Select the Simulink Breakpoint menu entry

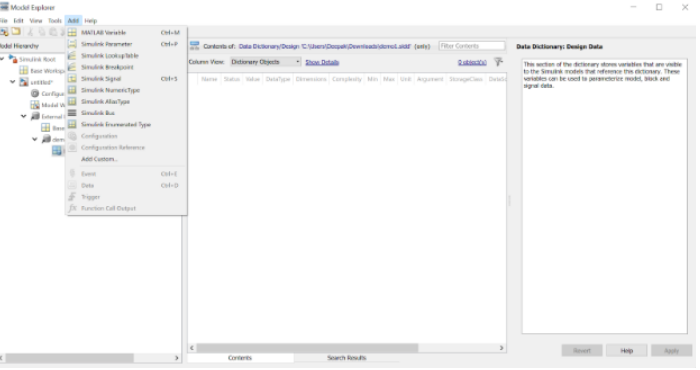tap(126, 67)
